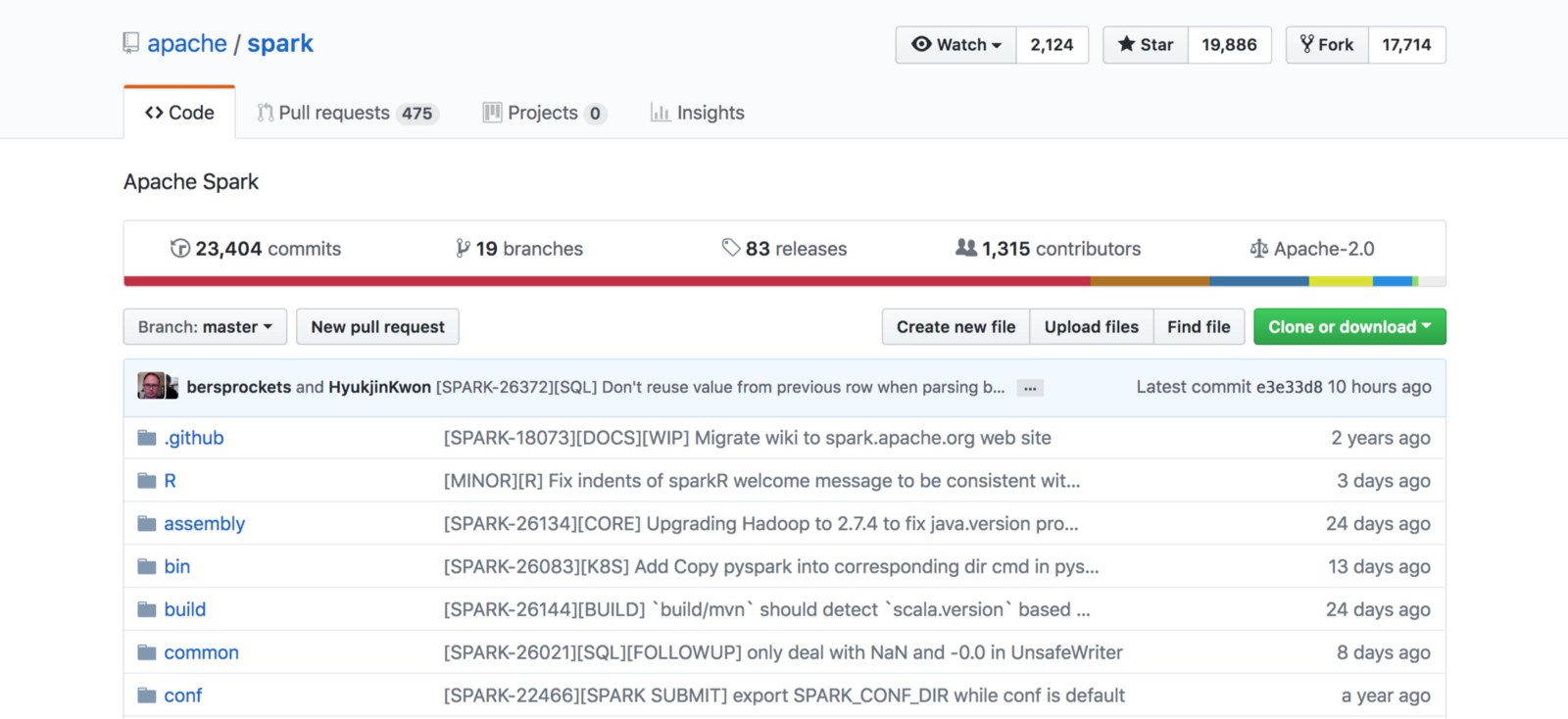Open the .github folder

[x=194, y=438]
